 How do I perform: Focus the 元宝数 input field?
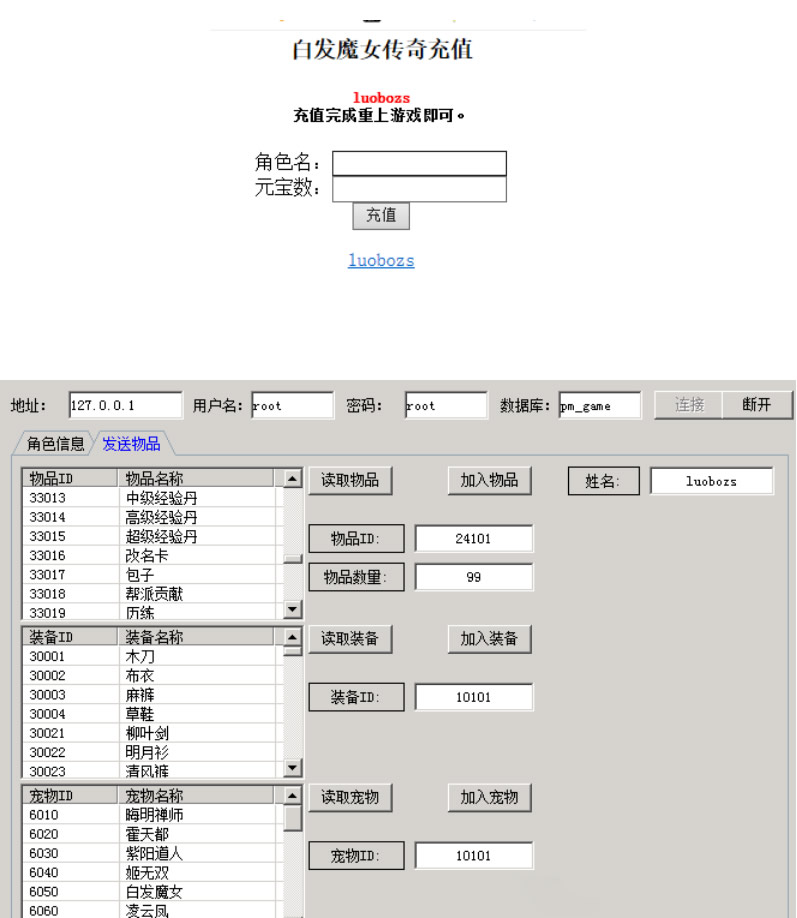419,190
